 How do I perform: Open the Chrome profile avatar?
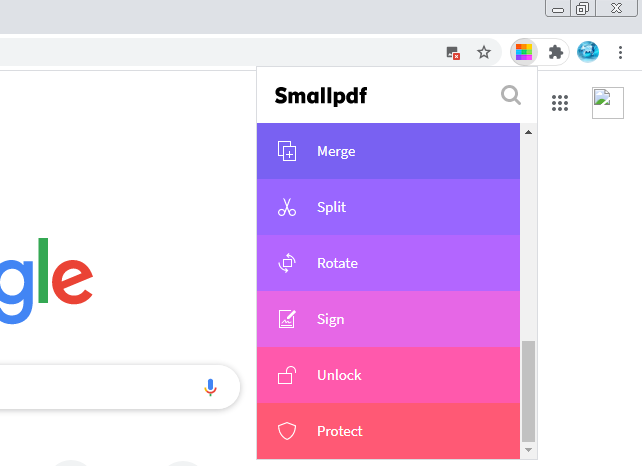click(588, 52)
